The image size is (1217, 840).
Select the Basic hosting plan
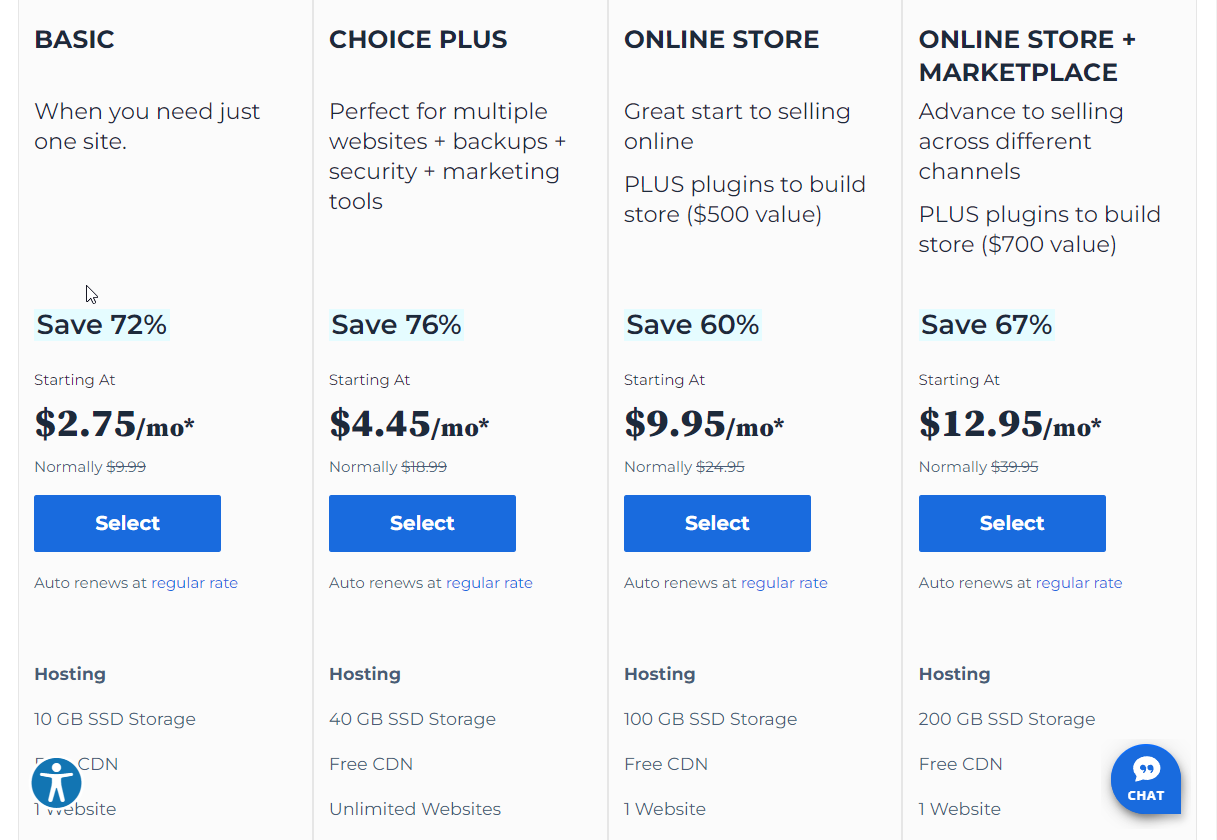tap(127, 523)
